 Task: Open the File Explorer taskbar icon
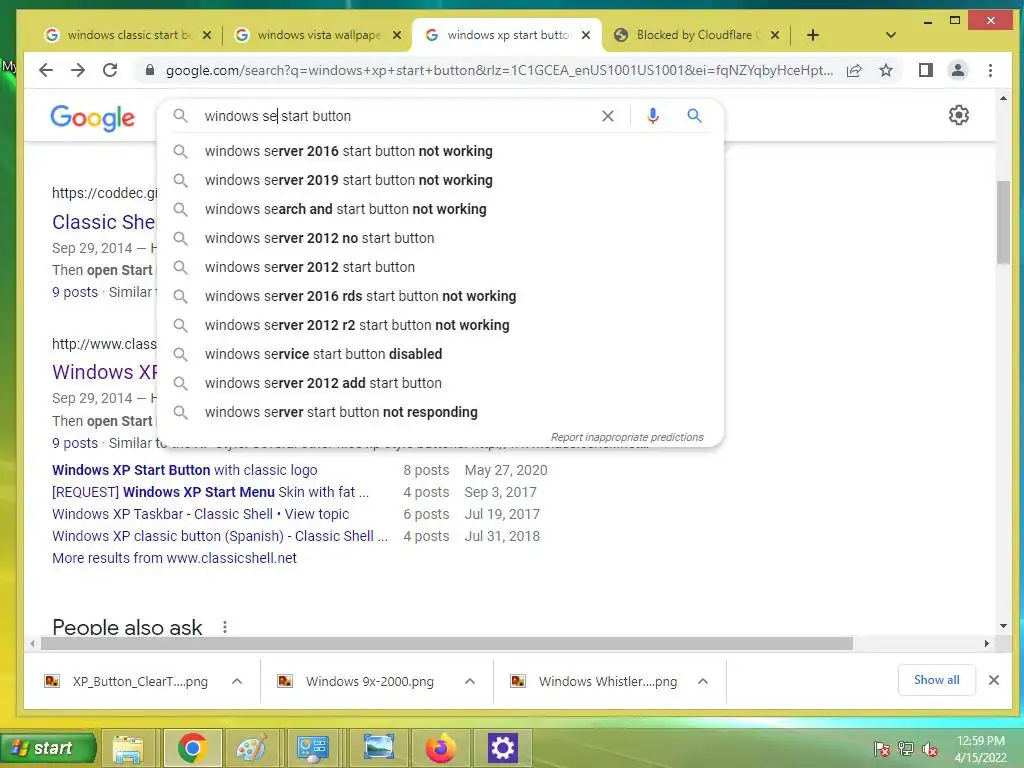[x=128, y=748]
